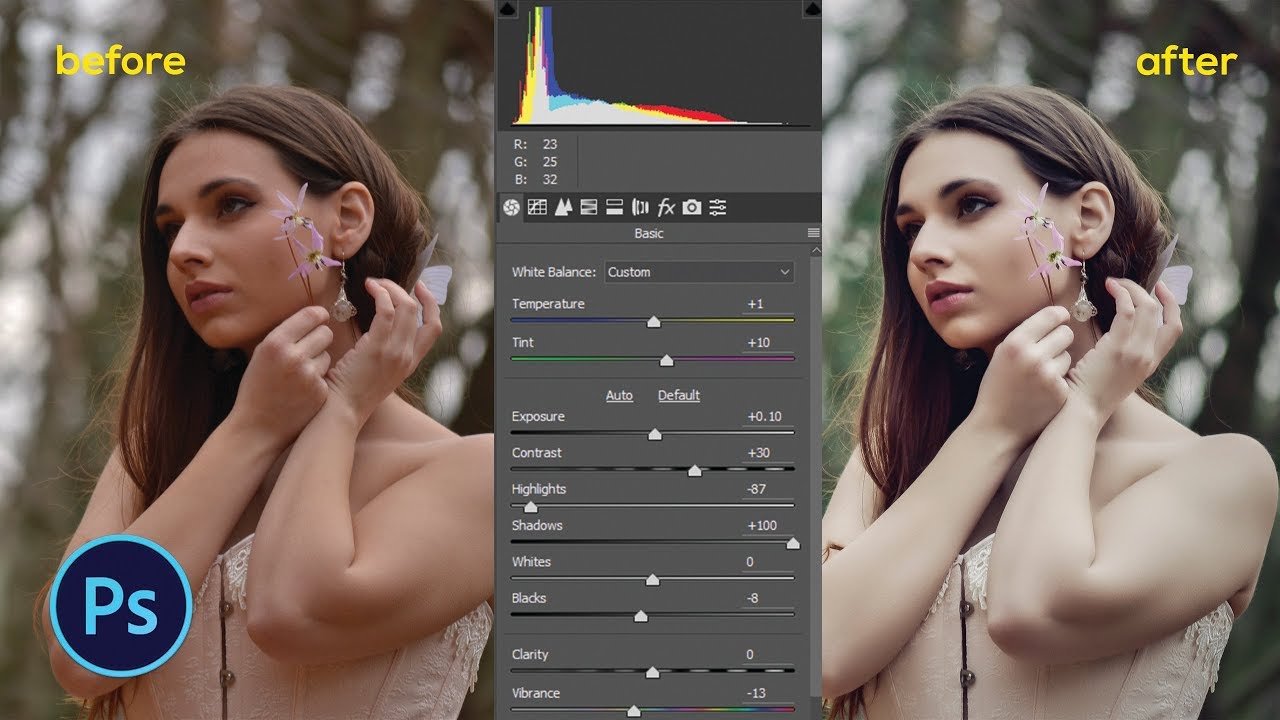Click the Blacks label
Viewport: 1280px width, 720px height.
click(529, 598)
